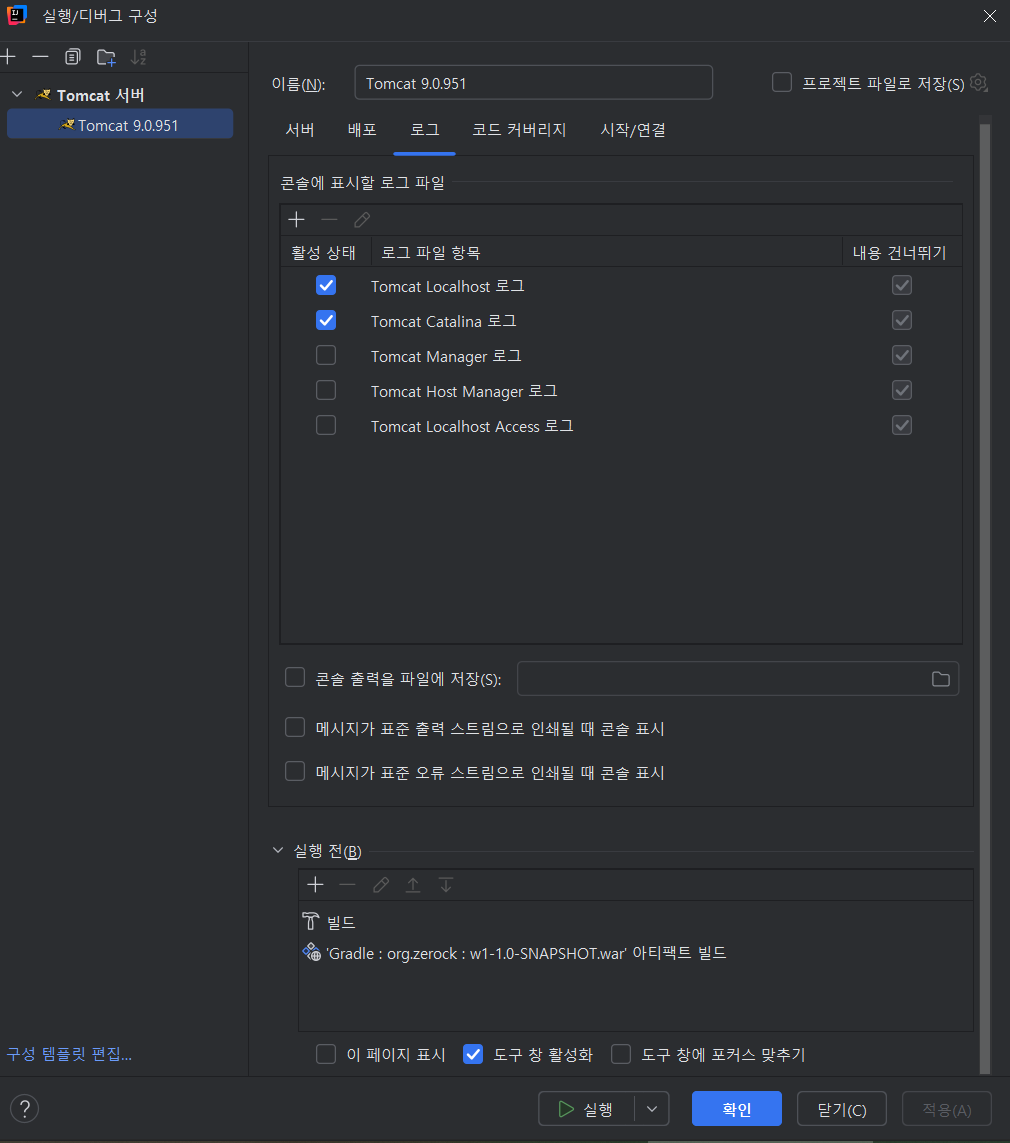
Task: Toggle skip content for Tomcat Catalina 로그
Action: click(x=902, y=320)
